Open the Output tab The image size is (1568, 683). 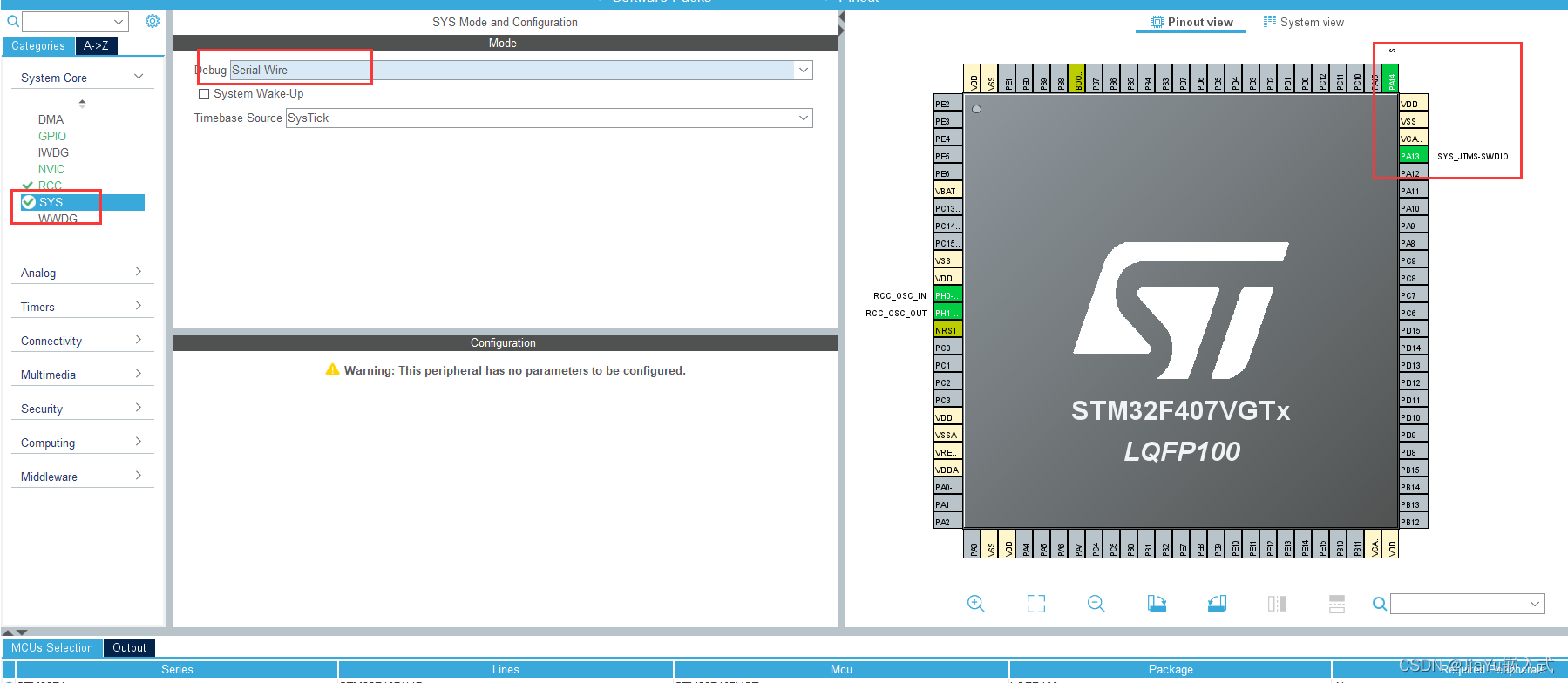pyautogui.click(x=129, y=647)
